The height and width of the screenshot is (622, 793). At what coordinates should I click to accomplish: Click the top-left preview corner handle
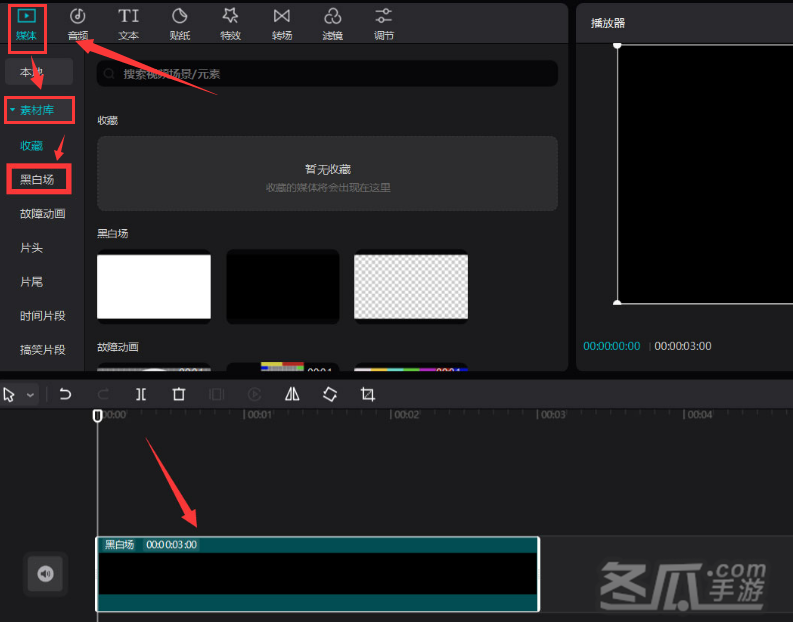[x=617, y=46]
